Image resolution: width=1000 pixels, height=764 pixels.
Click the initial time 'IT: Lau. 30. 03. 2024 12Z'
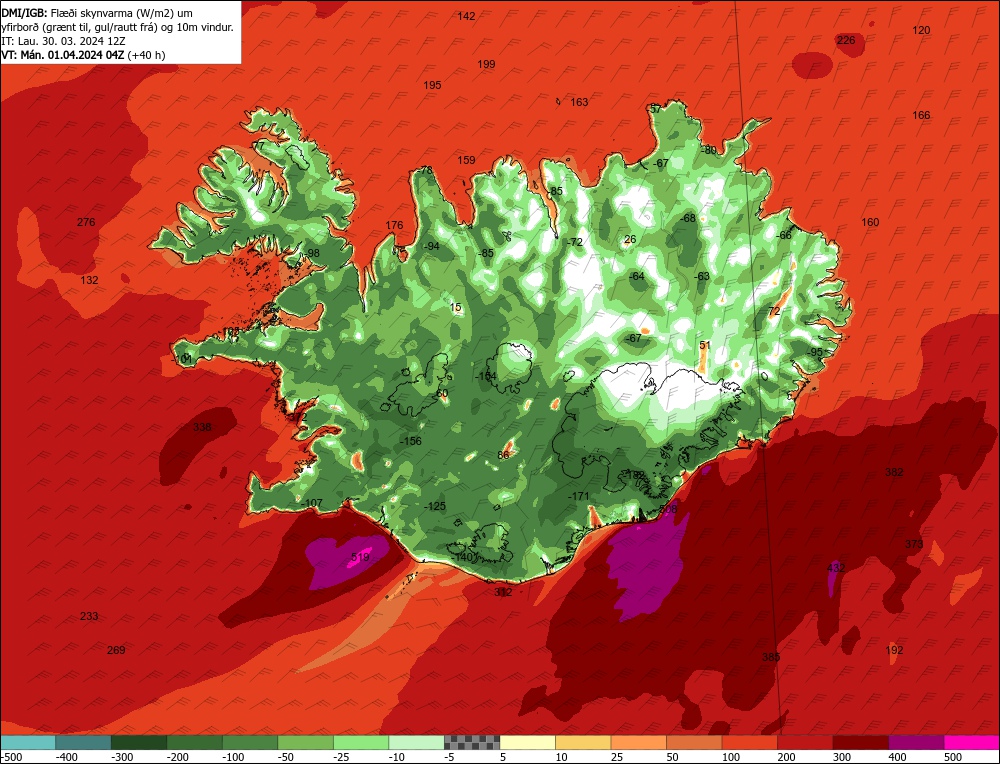point(64,41)
